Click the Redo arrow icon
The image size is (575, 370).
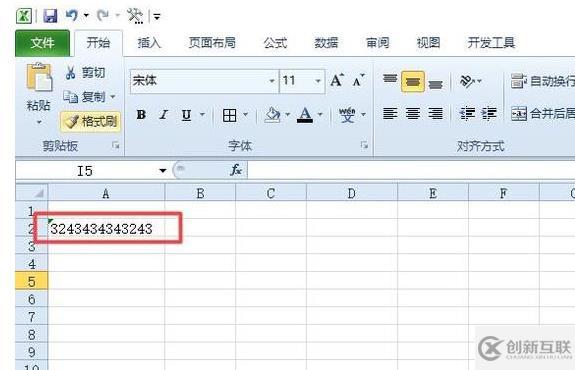click(x=103, y=15)
